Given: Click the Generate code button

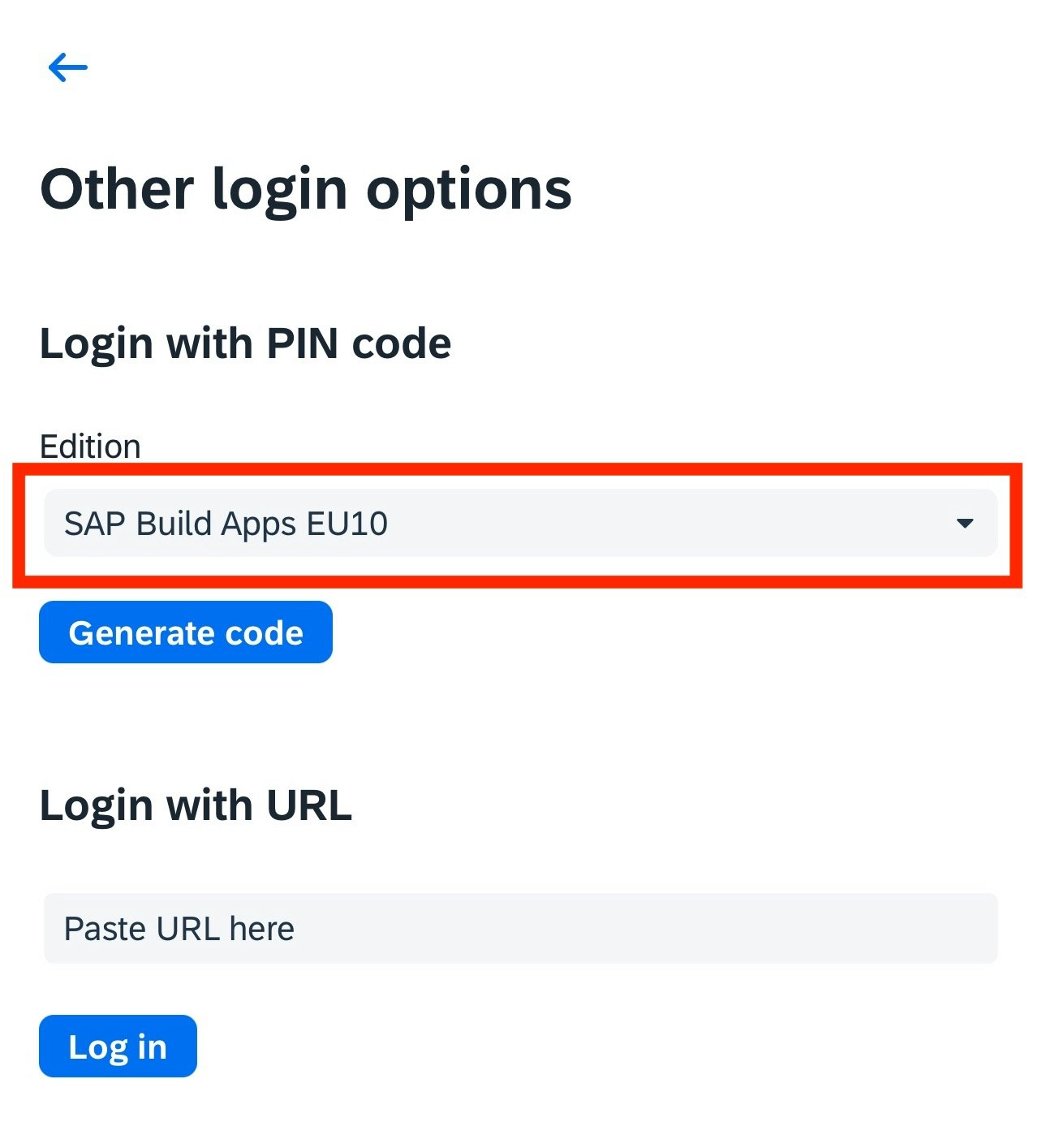Looking at the screenshot, I should (186, 632).
